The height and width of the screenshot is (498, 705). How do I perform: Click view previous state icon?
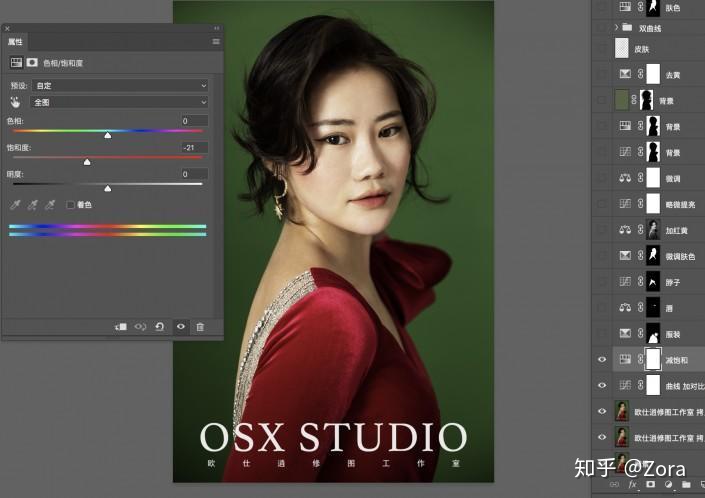[x=140, y=327]
